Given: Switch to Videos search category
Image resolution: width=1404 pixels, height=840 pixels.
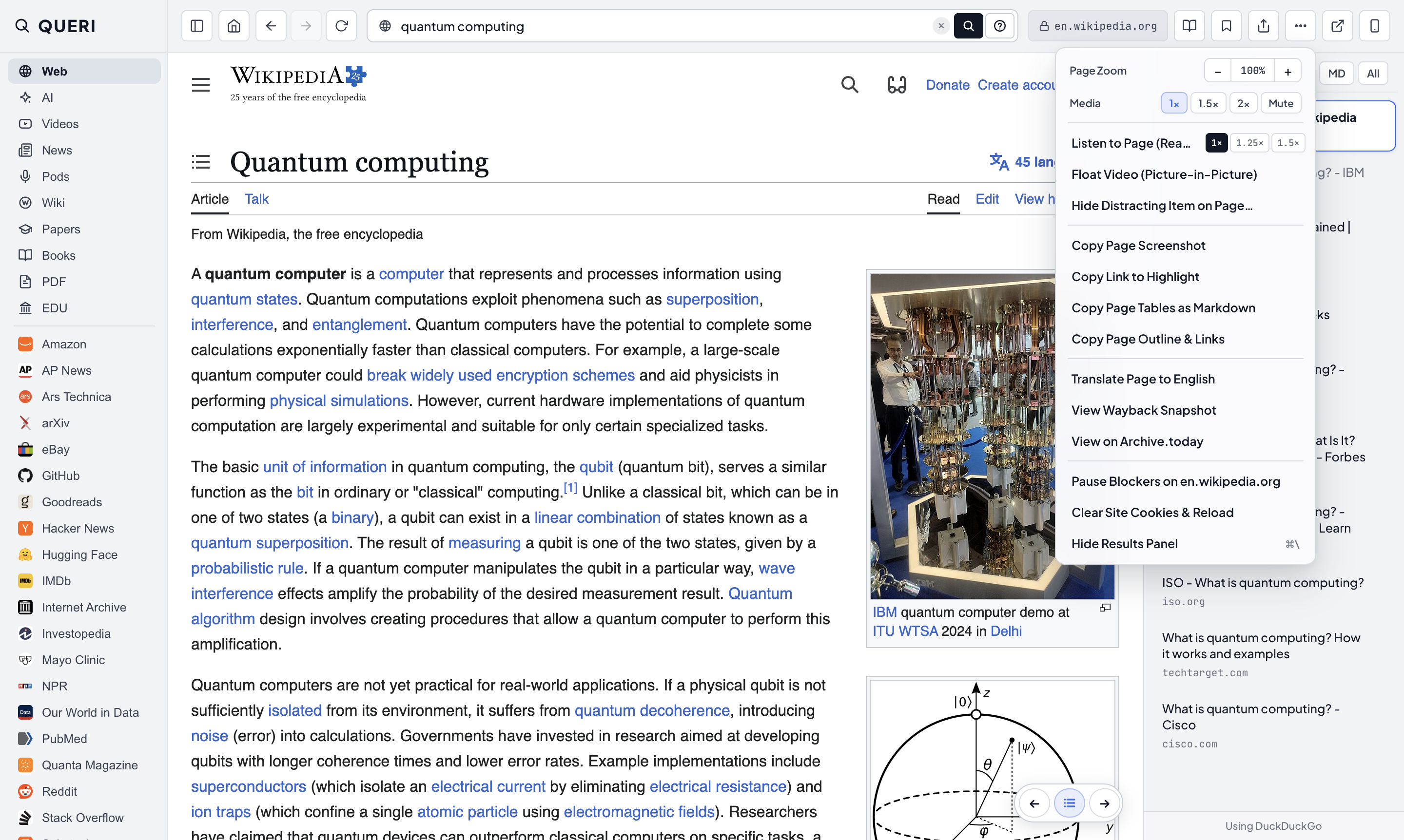Looking at the screenshot, I should coord(84,124).
